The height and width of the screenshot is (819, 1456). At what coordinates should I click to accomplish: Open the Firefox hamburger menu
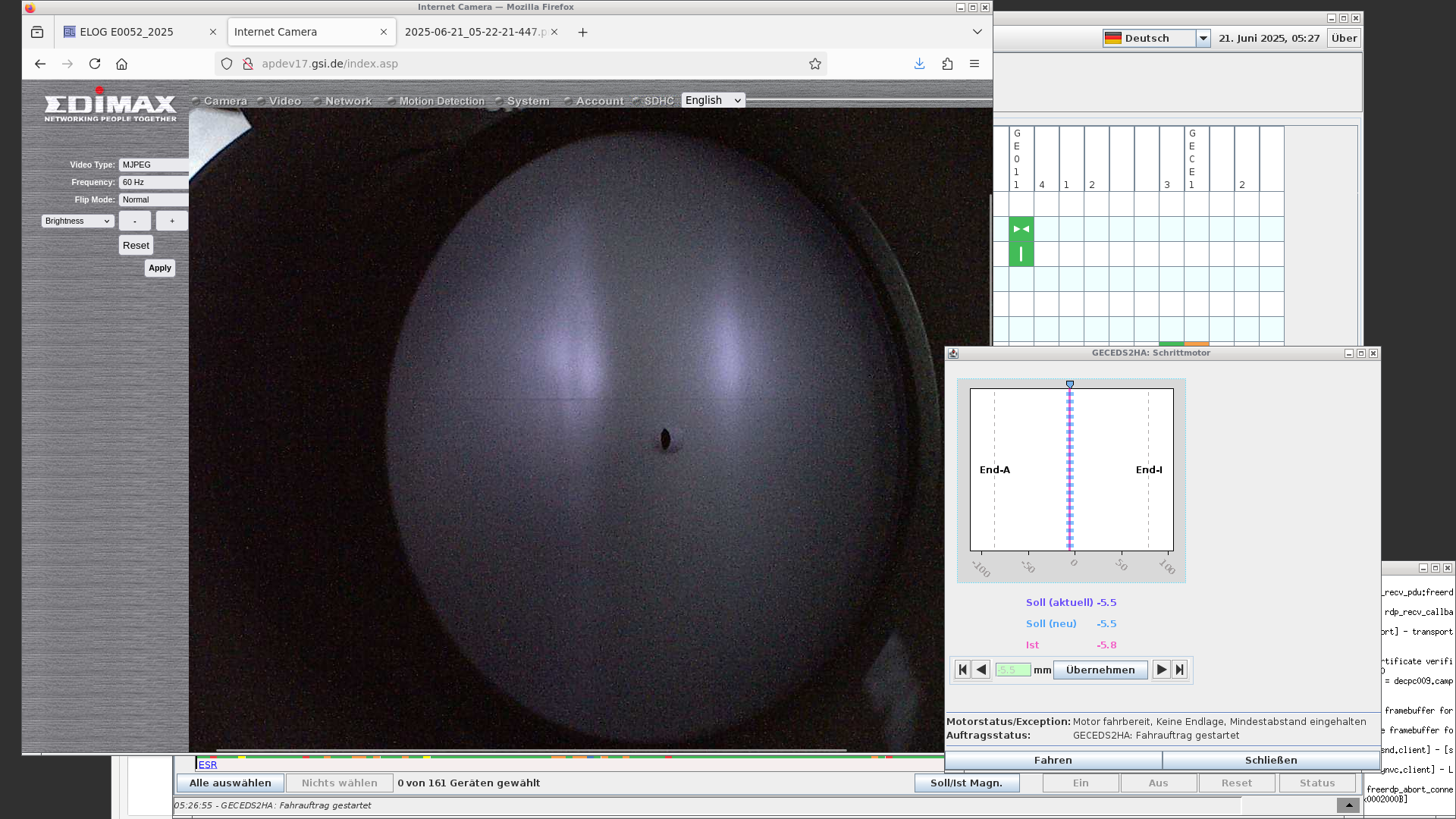(x=974, y=64)
